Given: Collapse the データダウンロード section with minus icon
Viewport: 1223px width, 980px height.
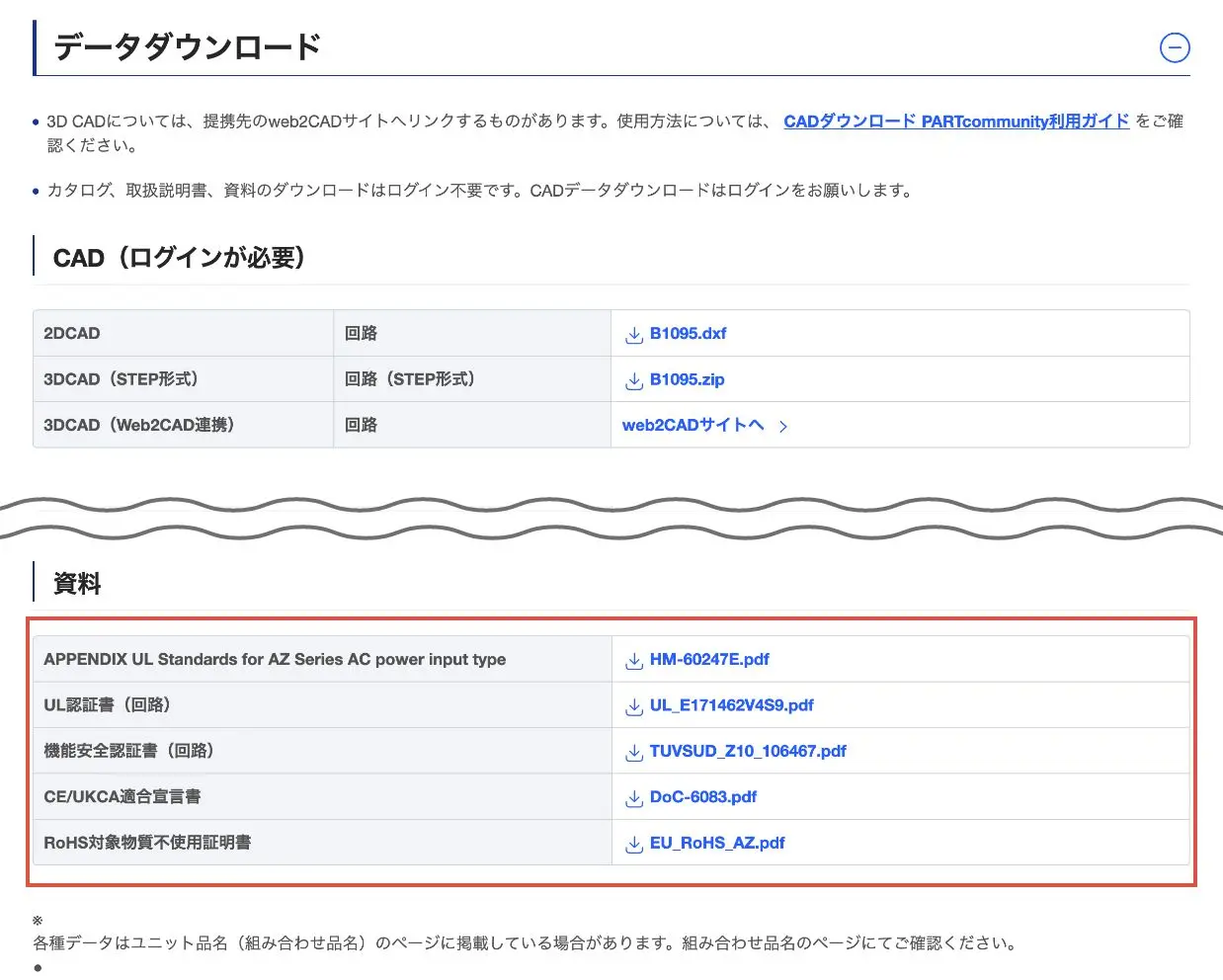Looking at the screenshot, I should click(1174, 47).
